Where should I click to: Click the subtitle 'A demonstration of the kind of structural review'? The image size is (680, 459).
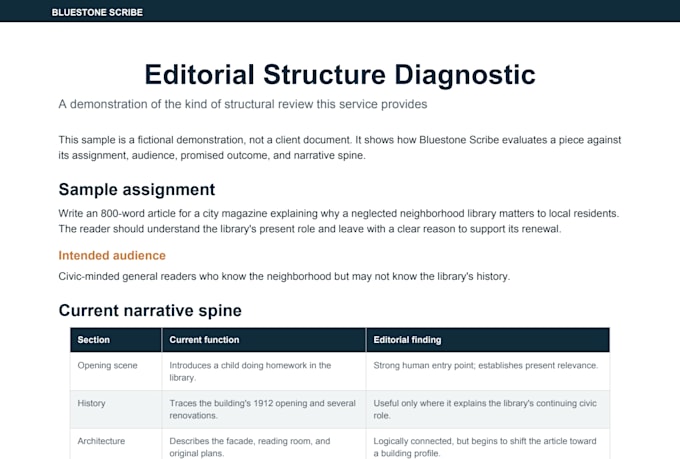click(243, 104)
